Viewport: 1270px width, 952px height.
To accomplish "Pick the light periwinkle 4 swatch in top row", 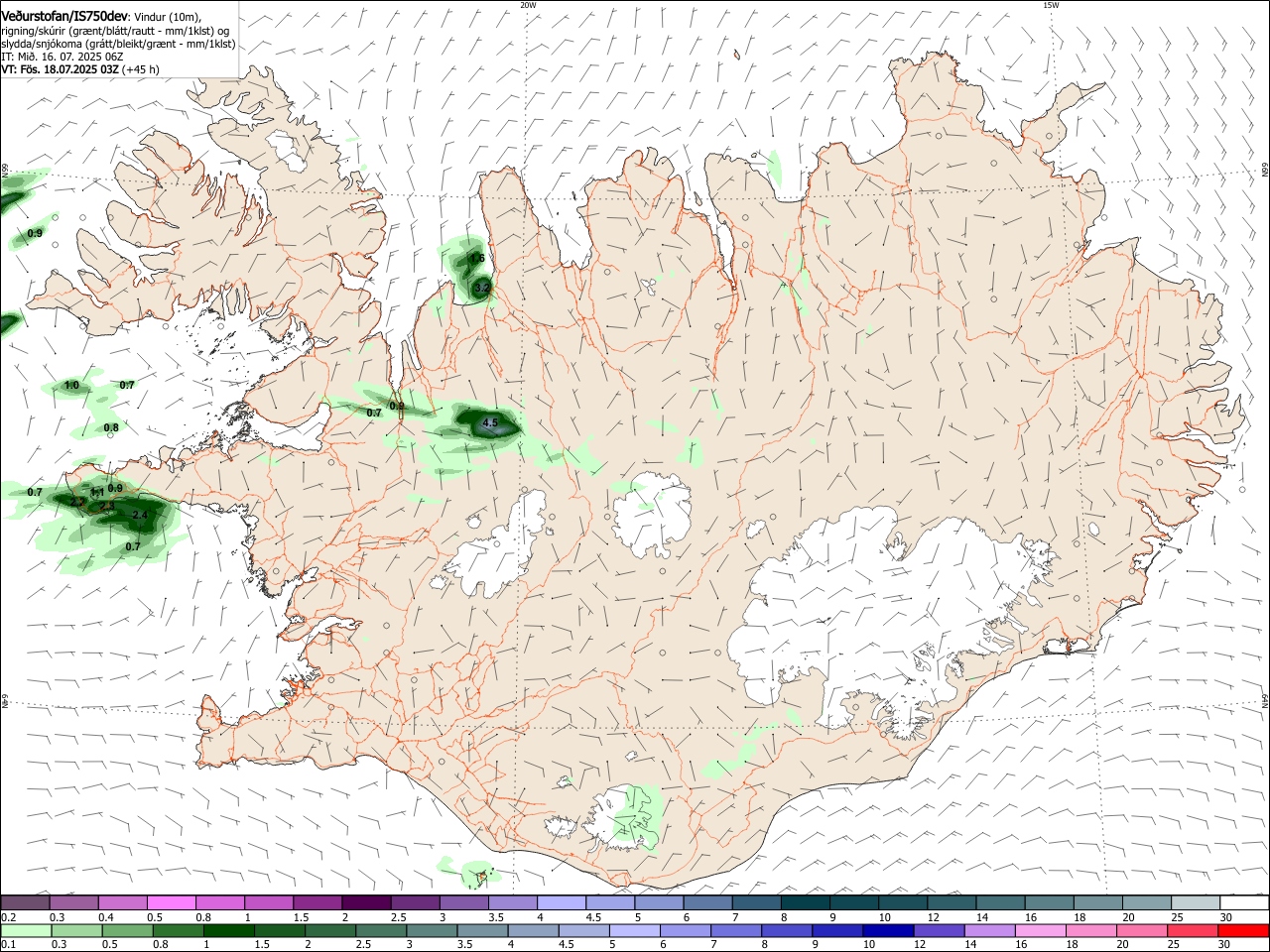I will (562, 903).
